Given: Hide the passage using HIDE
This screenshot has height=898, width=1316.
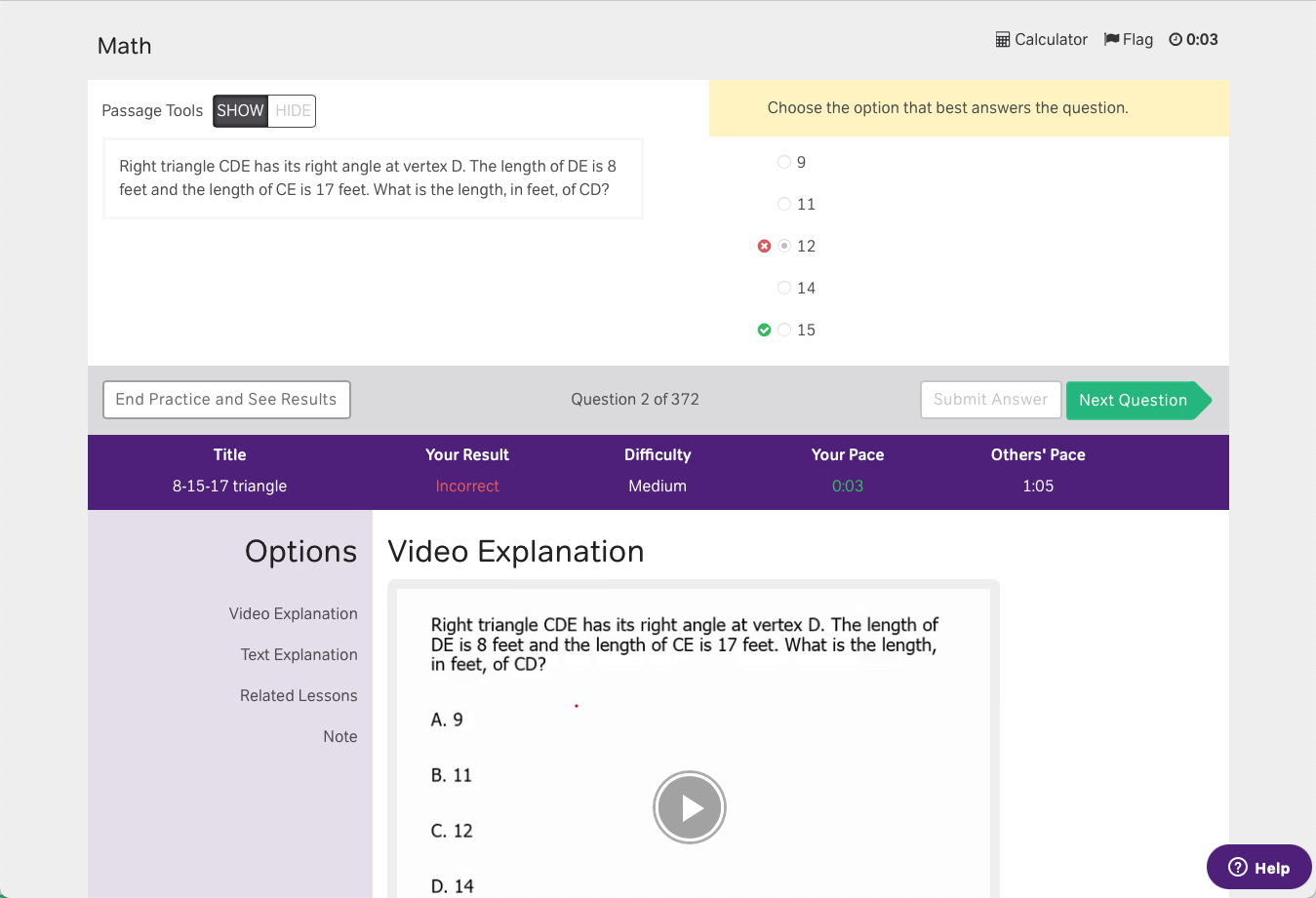Looking at the screenshot, I should click(x=292, y=111).
